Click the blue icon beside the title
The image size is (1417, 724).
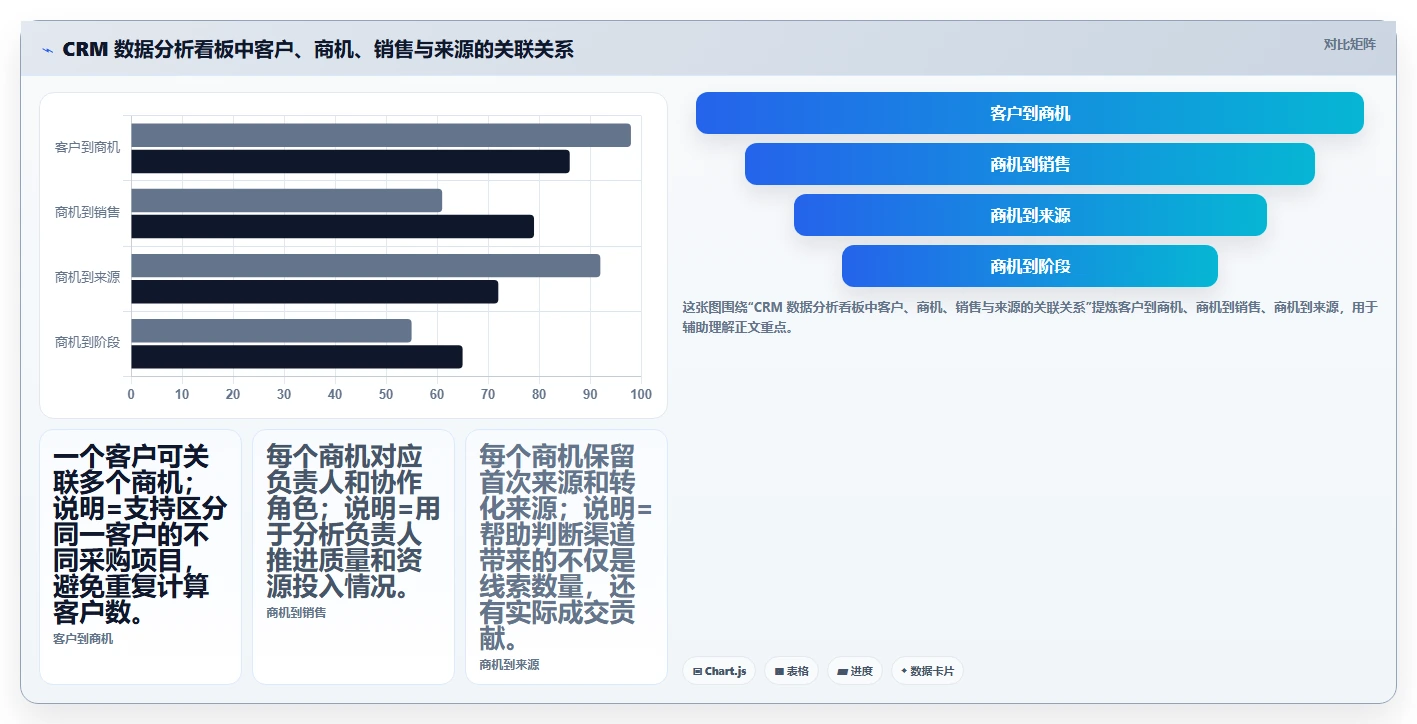(x=47, y=50)
